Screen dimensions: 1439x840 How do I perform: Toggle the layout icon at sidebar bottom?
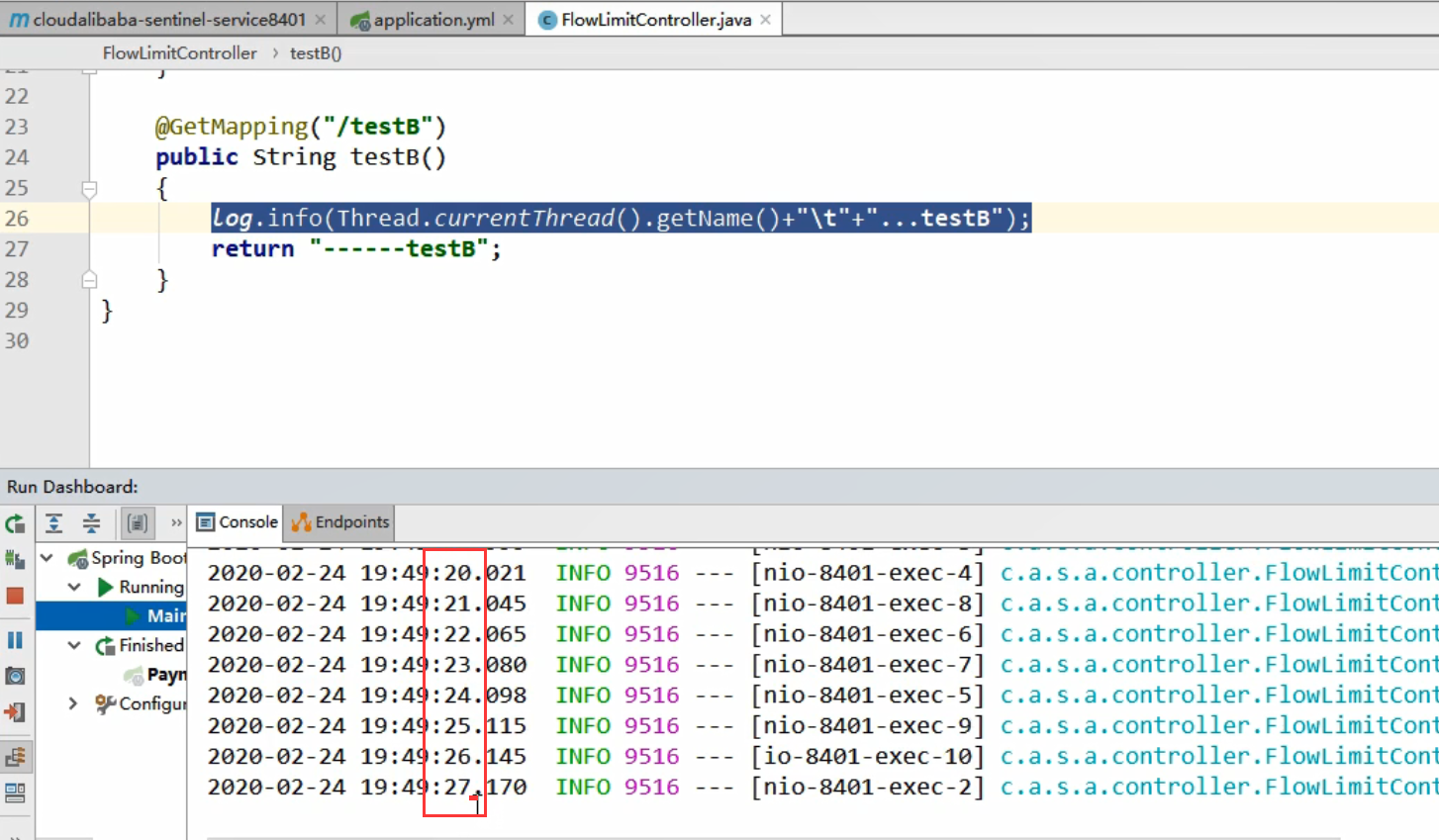[x=15, y=793]
